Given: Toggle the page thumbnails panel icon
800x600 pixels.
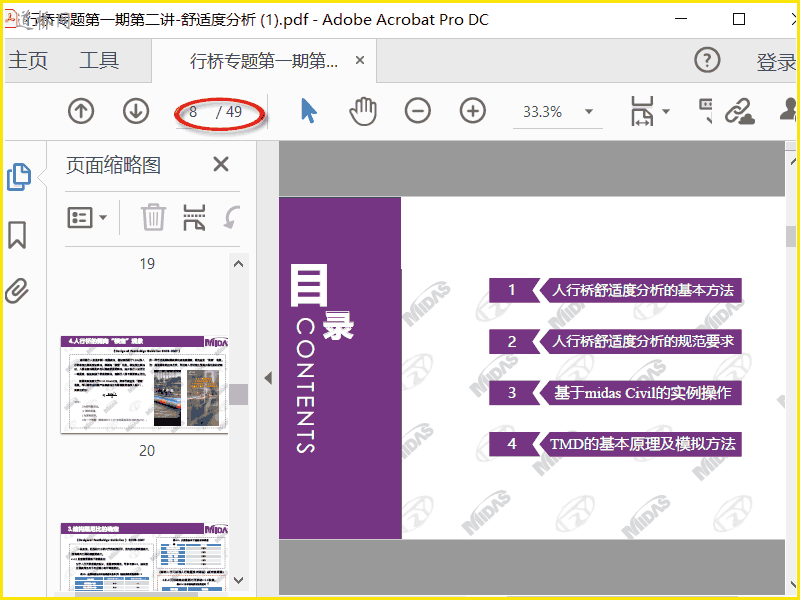Looking at the screenshot, I should [x=19, y=177].
